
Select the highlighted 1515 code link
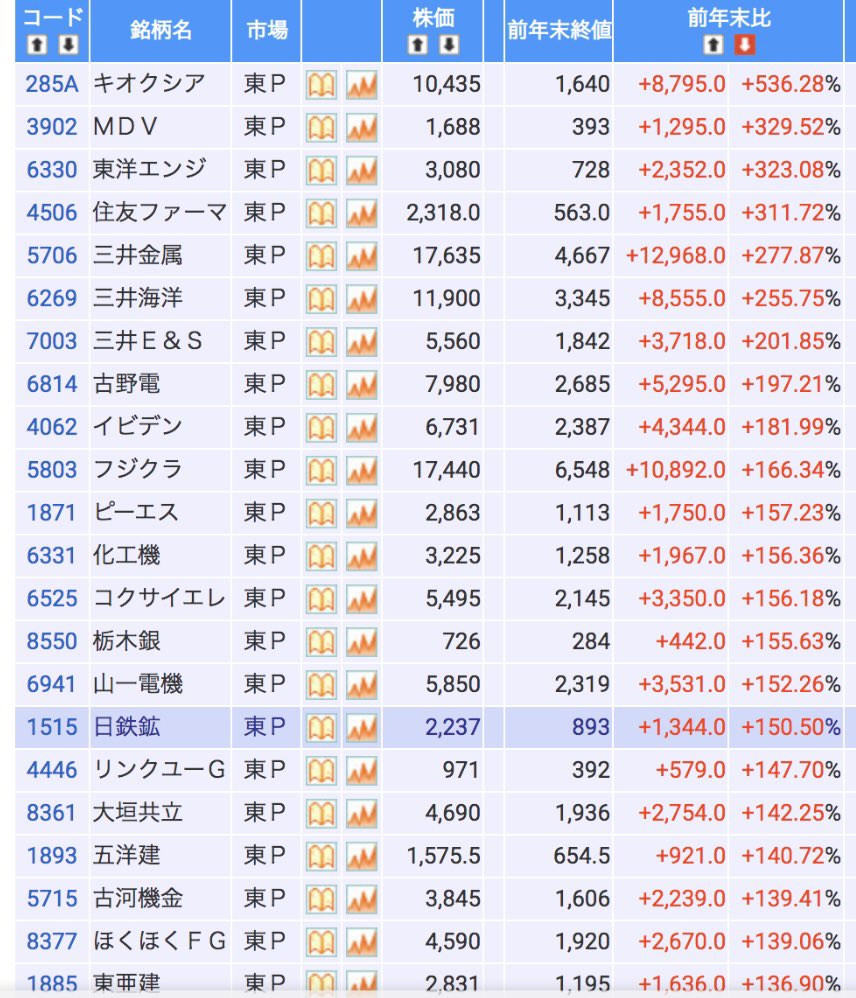coord(52,727)
